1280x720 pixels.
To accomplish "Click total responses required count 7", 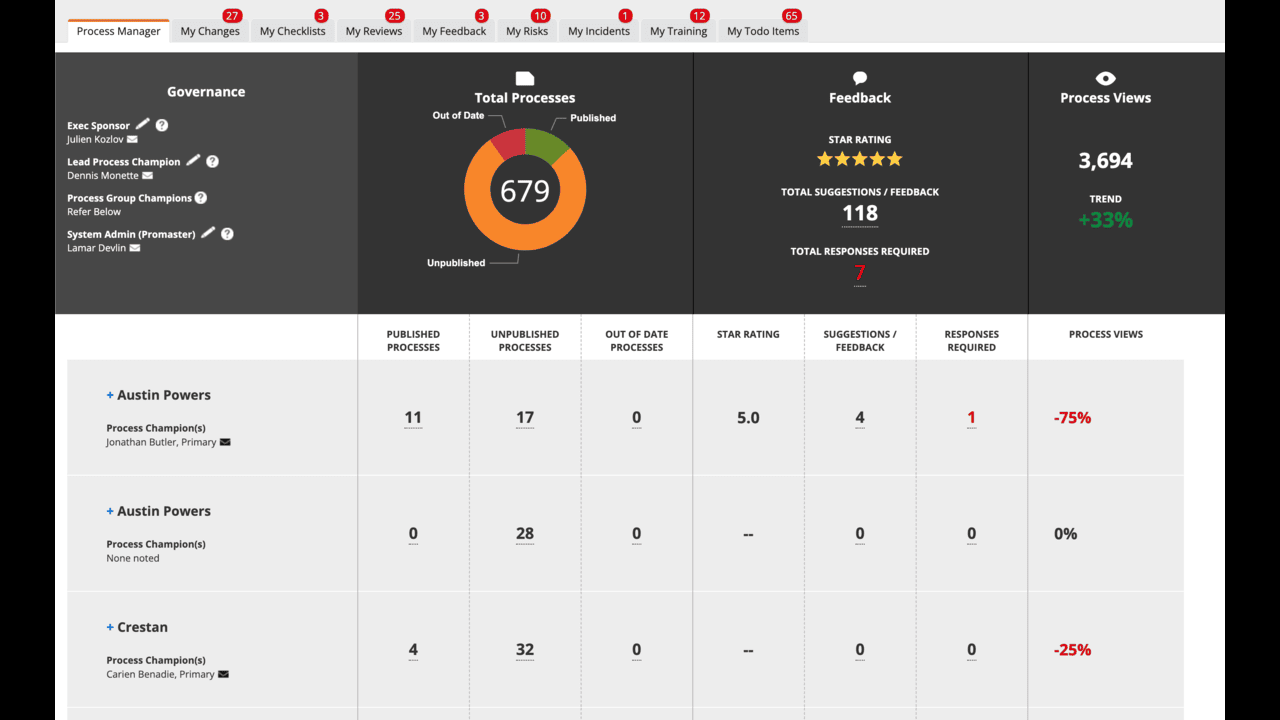I will (860, 273).
